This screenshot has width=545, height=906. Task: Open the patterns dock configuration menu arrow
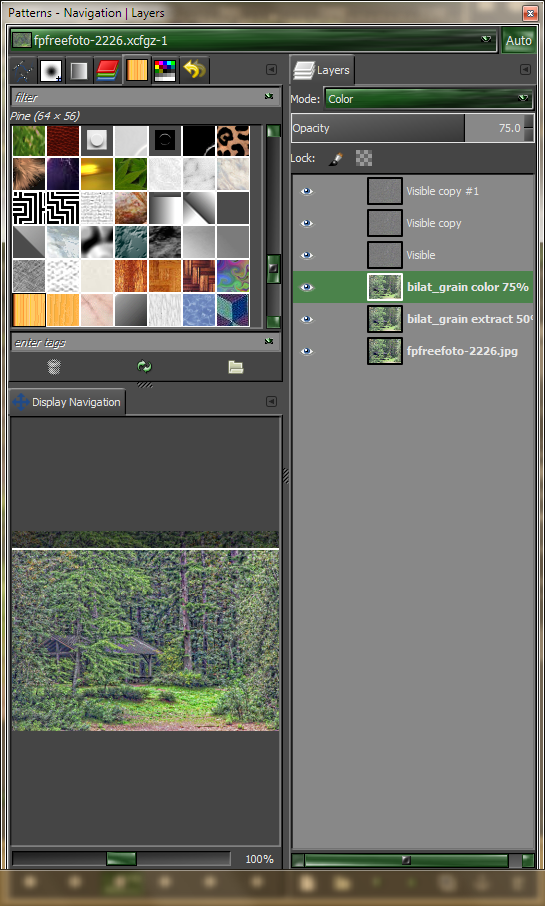point(271,69)
